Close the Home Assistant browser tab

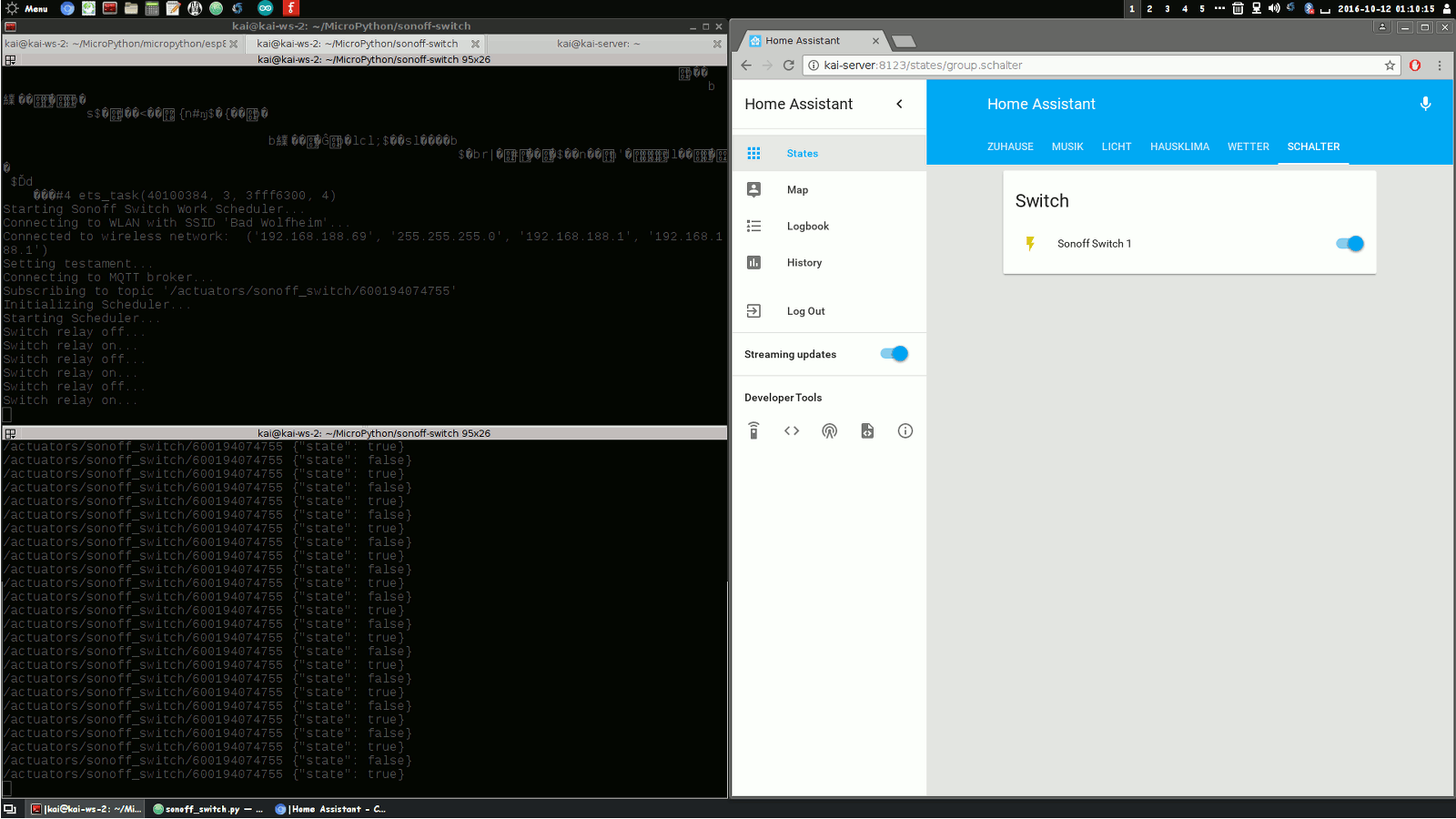(x=875, y=41)
